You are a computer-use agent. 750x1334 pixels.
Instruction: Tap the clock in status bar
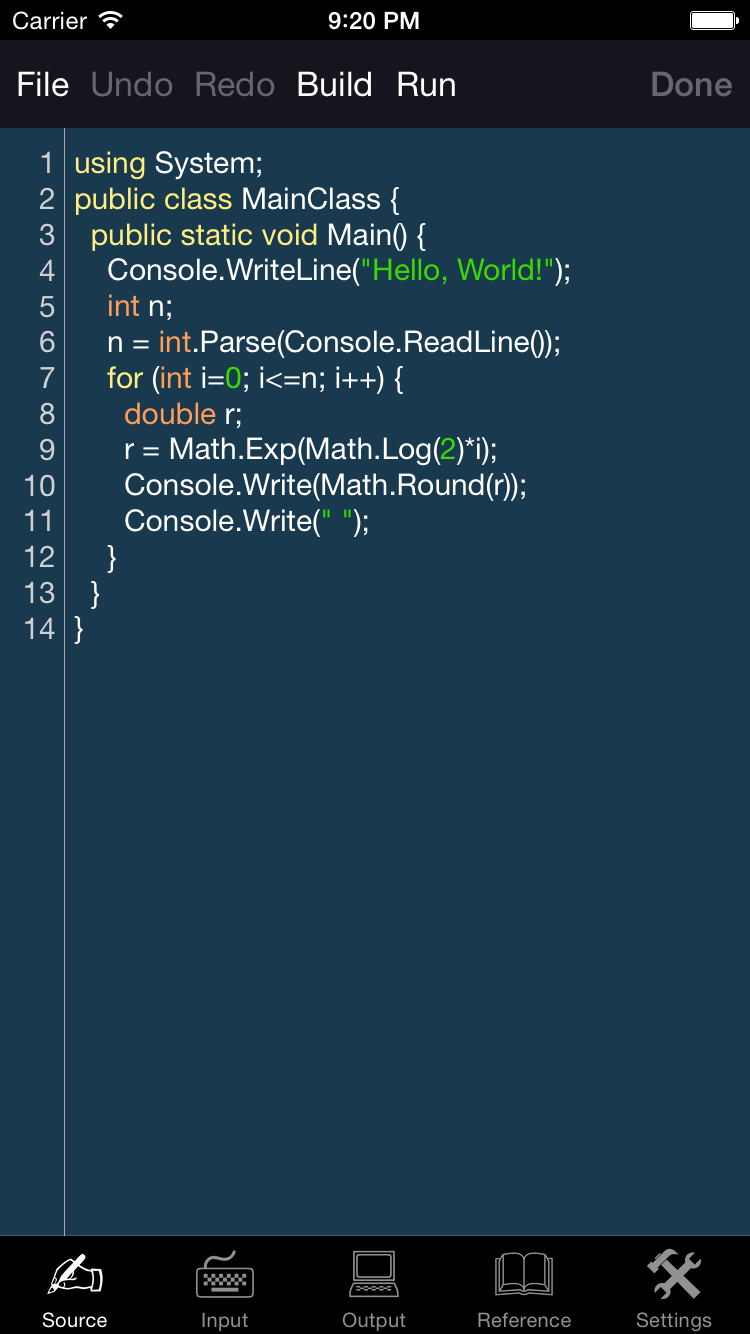point(374,21)
